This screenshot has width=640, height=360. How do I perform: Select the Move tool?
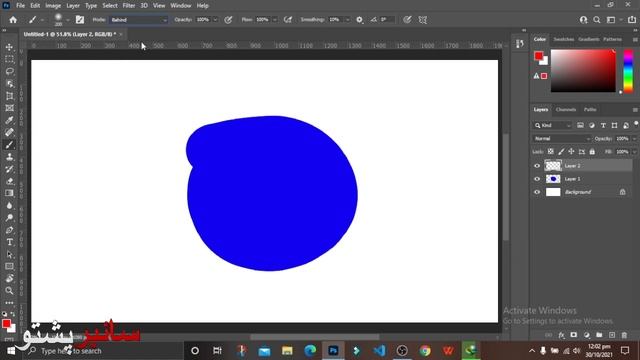click(x=9, y=47)
